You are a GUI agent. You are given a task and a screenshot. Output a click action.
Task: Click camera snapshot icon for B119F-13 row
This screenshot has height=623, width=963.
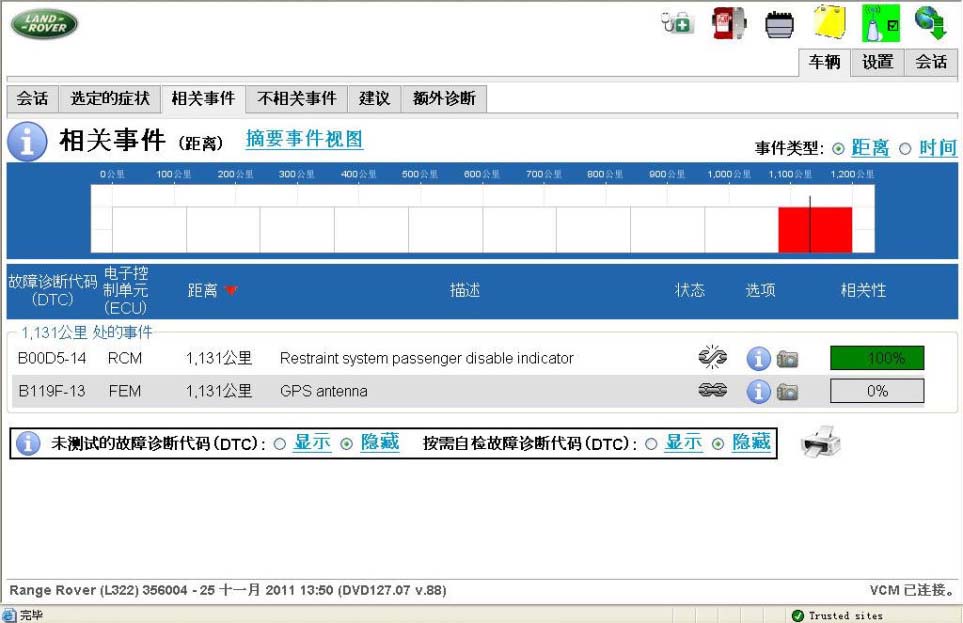coord(787,391)
